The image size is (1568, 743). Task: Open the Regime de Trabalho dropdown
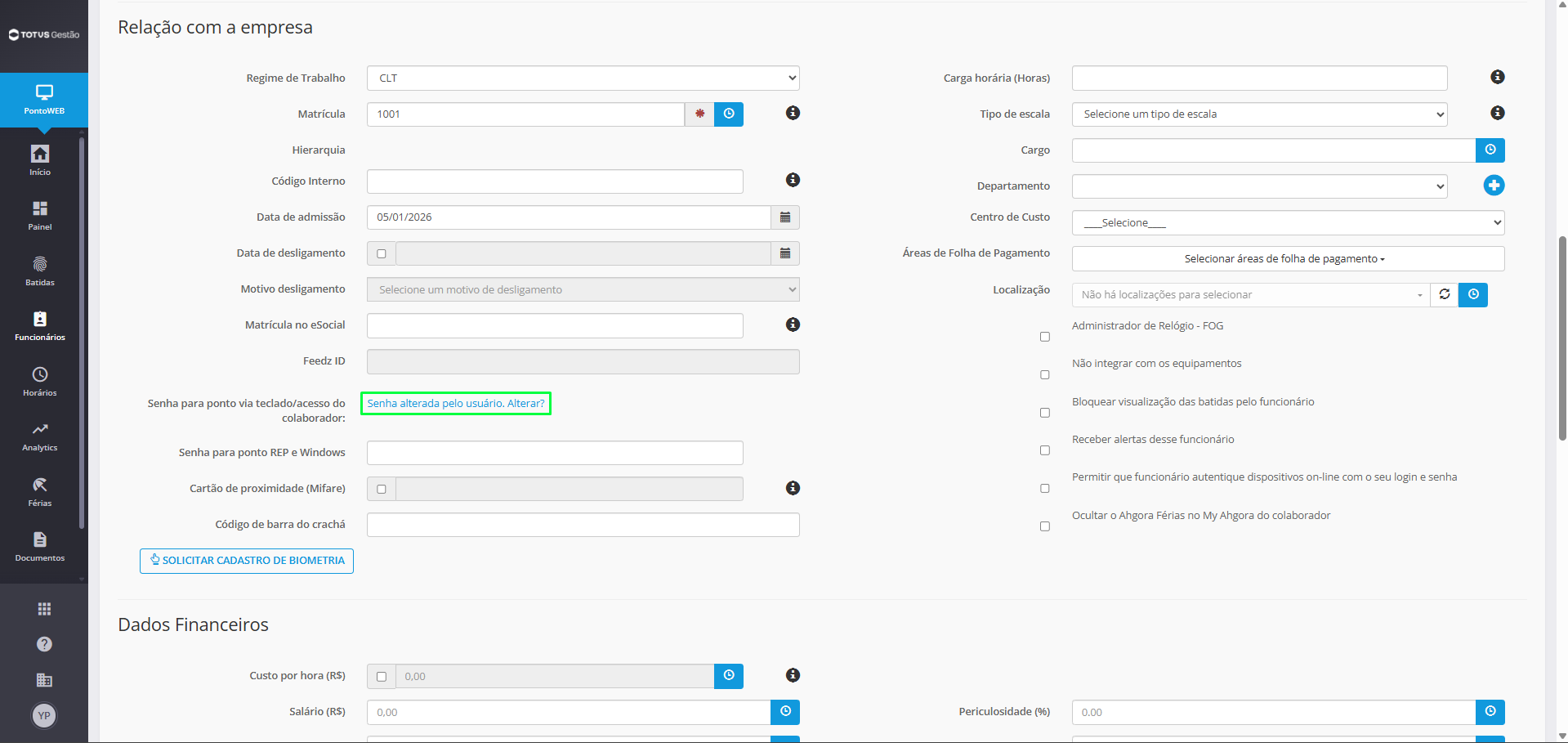(x=583, y=78)
